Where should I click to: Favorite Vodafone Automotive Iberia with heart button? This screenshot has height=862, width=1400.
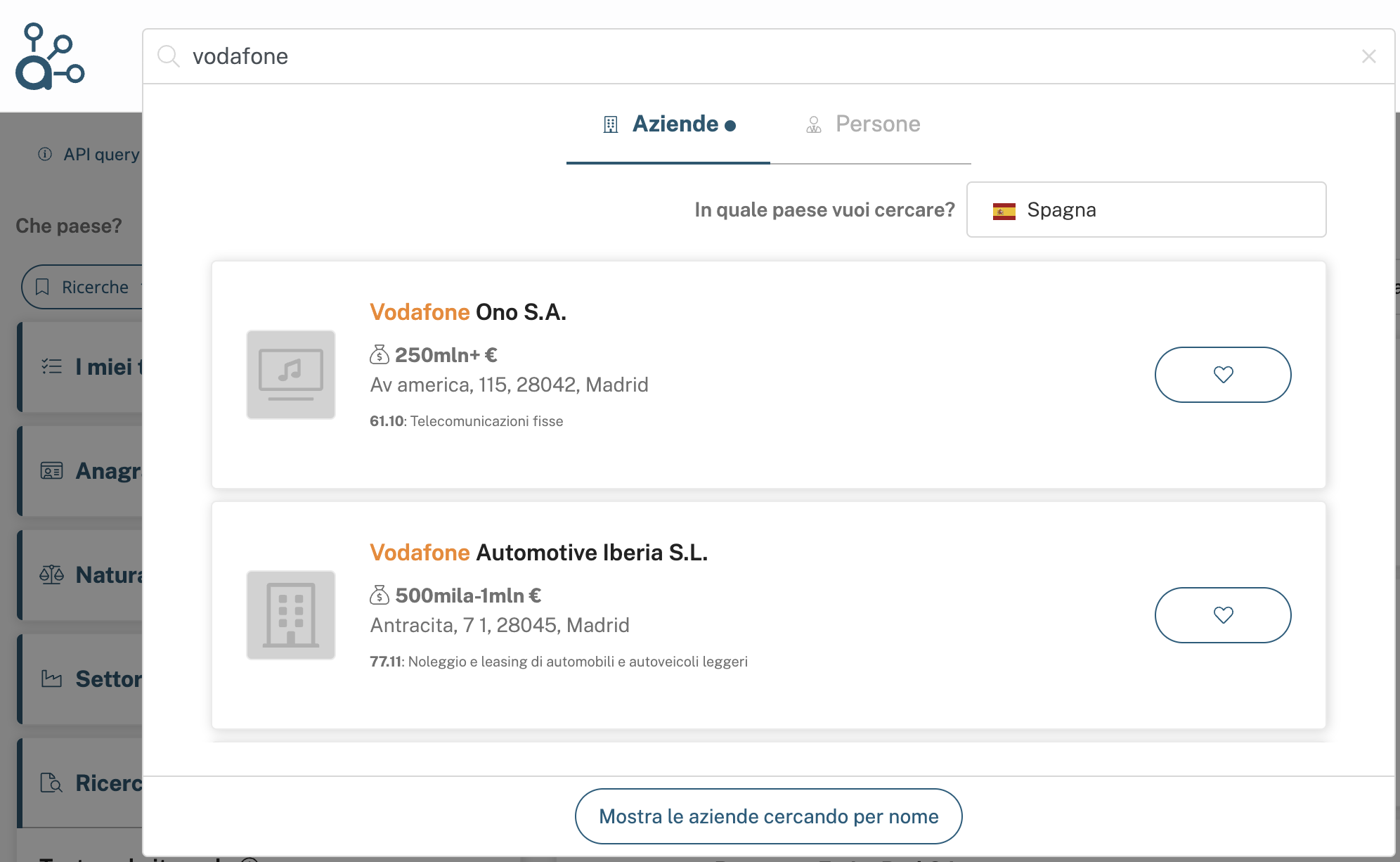(1223, 615)
